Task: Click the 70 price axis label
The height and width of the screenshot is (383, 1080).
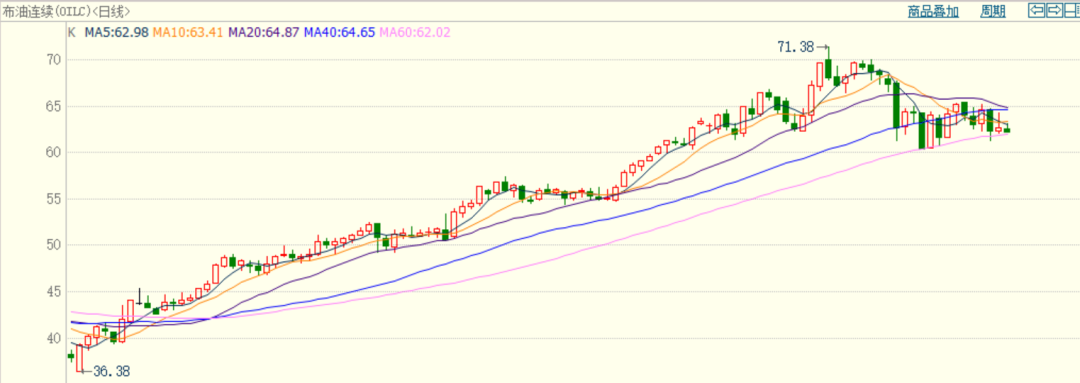Action: pyautogui.click(x=54, y=60)
